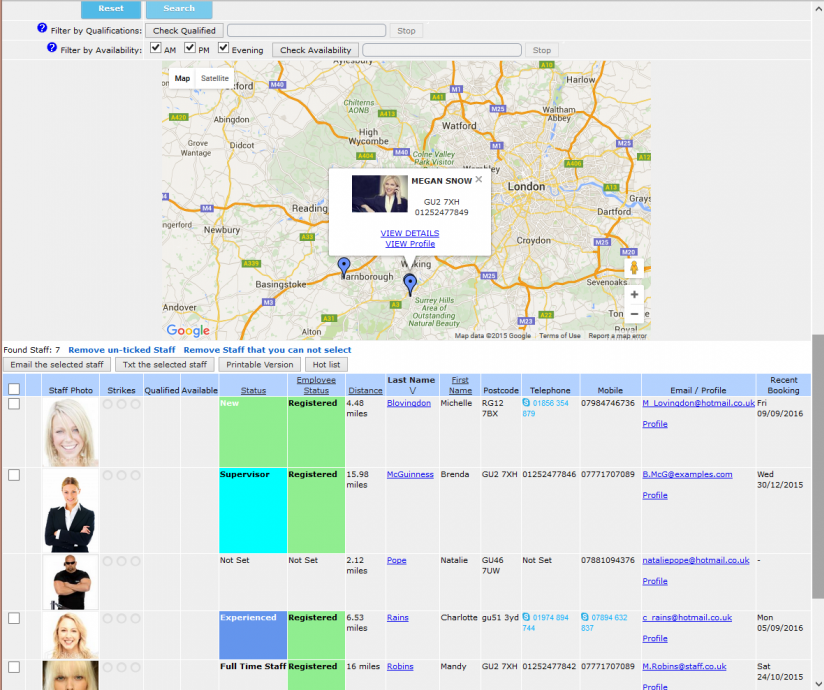Sort table by Status column
The image size is (824, 690).
[x=253, y=390]
